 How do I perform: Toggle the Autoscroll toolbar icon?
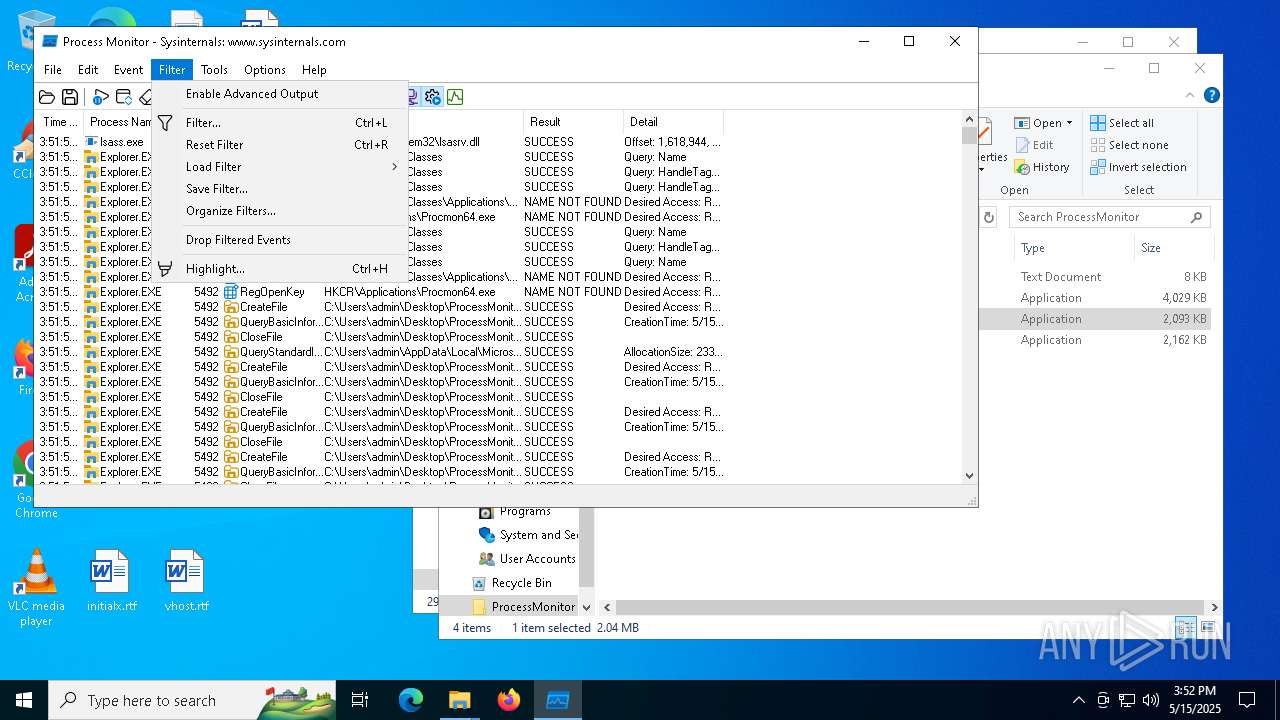[124, 97]
